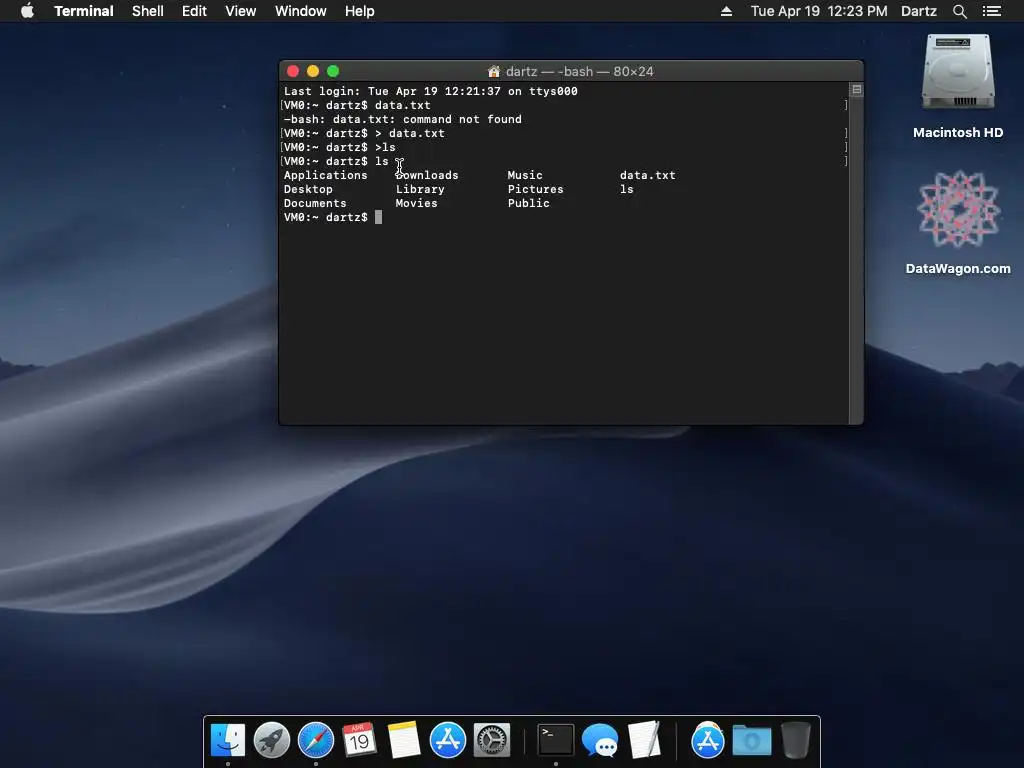This screenshot has height=768, width=1024.
Task: Click 'Applications' in the ls output
Action: point(325,175)
